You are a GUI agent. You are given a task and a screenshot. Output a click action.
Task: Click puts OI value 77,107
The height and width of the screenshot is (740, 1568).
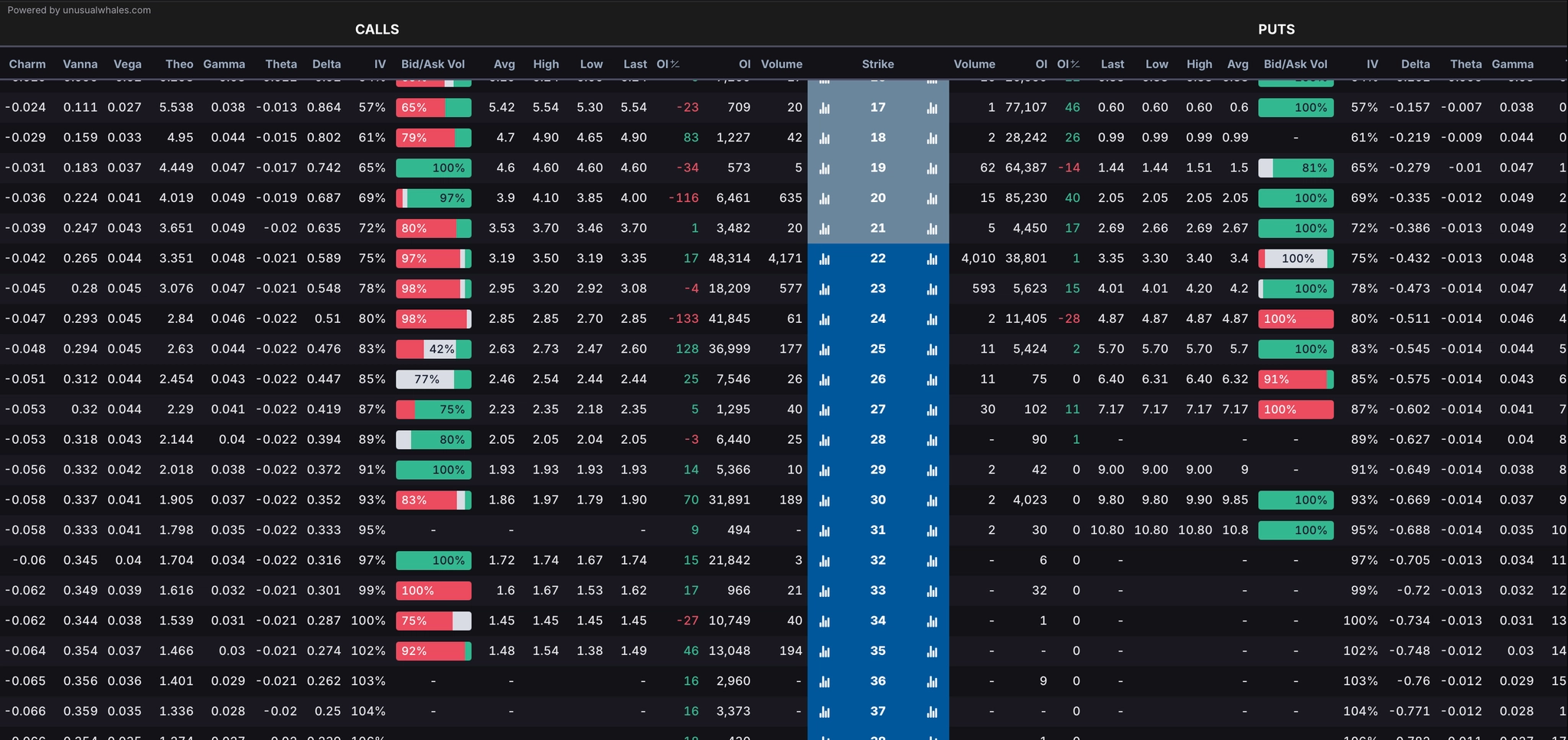[x=1026, y=107]
